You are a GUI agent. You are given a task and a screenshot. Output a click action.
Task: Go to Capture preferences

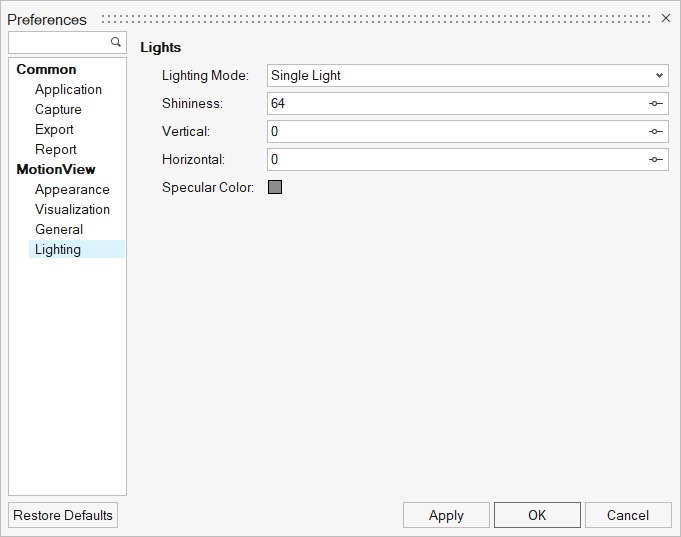point(58,109)
